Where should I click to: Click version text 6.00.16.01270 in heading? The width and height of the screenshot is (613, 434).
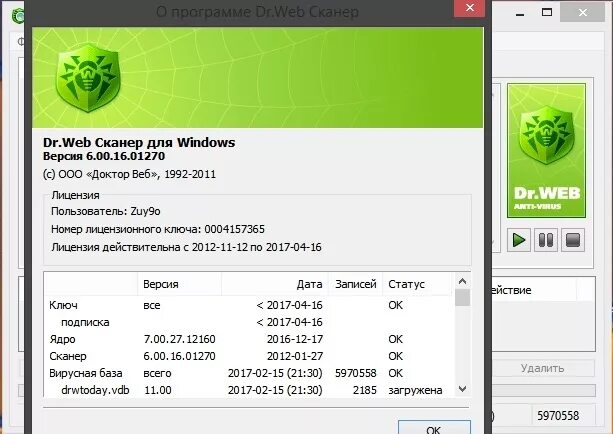click(125, 156)
